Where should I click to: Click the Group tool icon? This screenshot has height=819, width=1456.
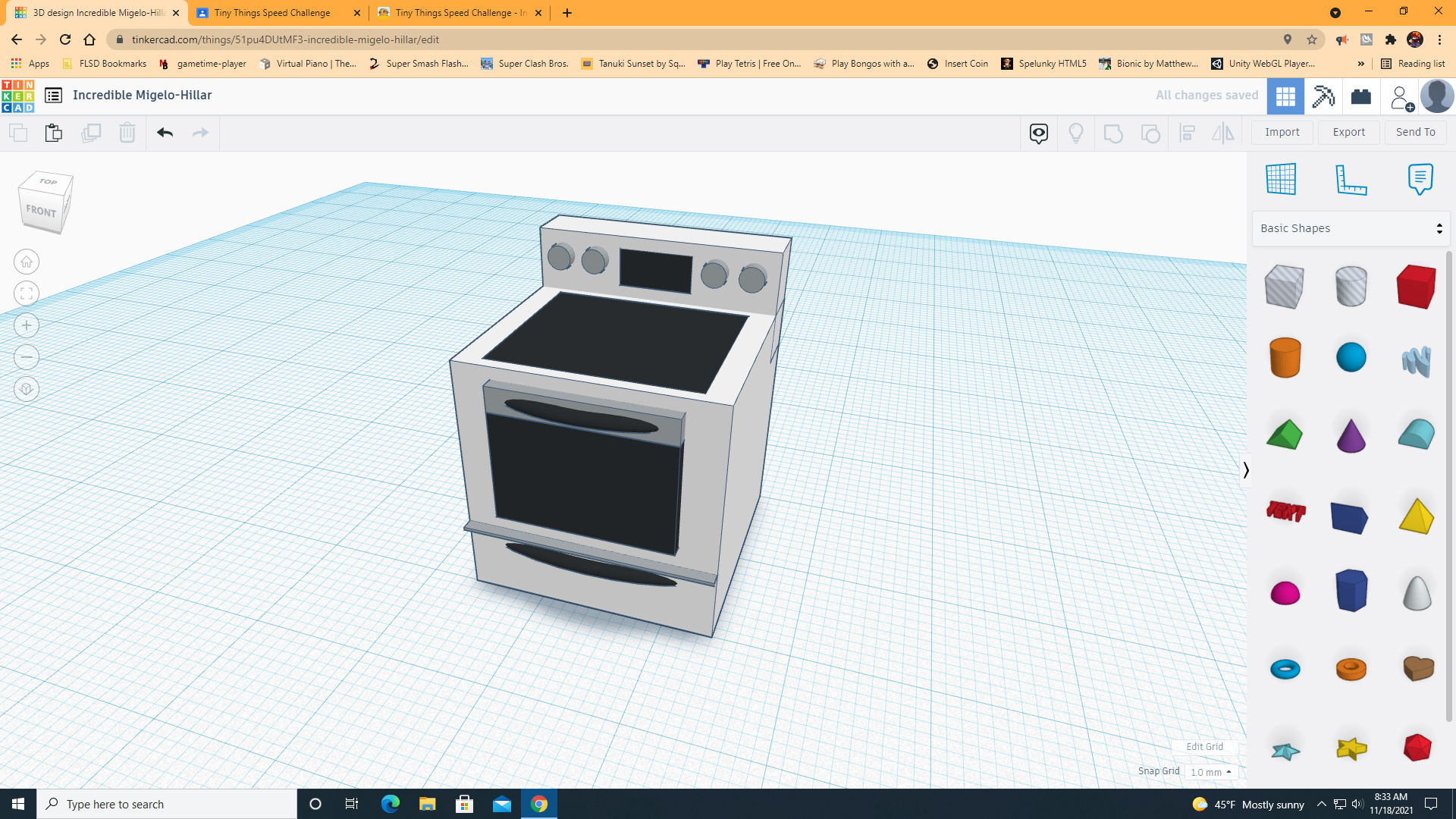1113,133
